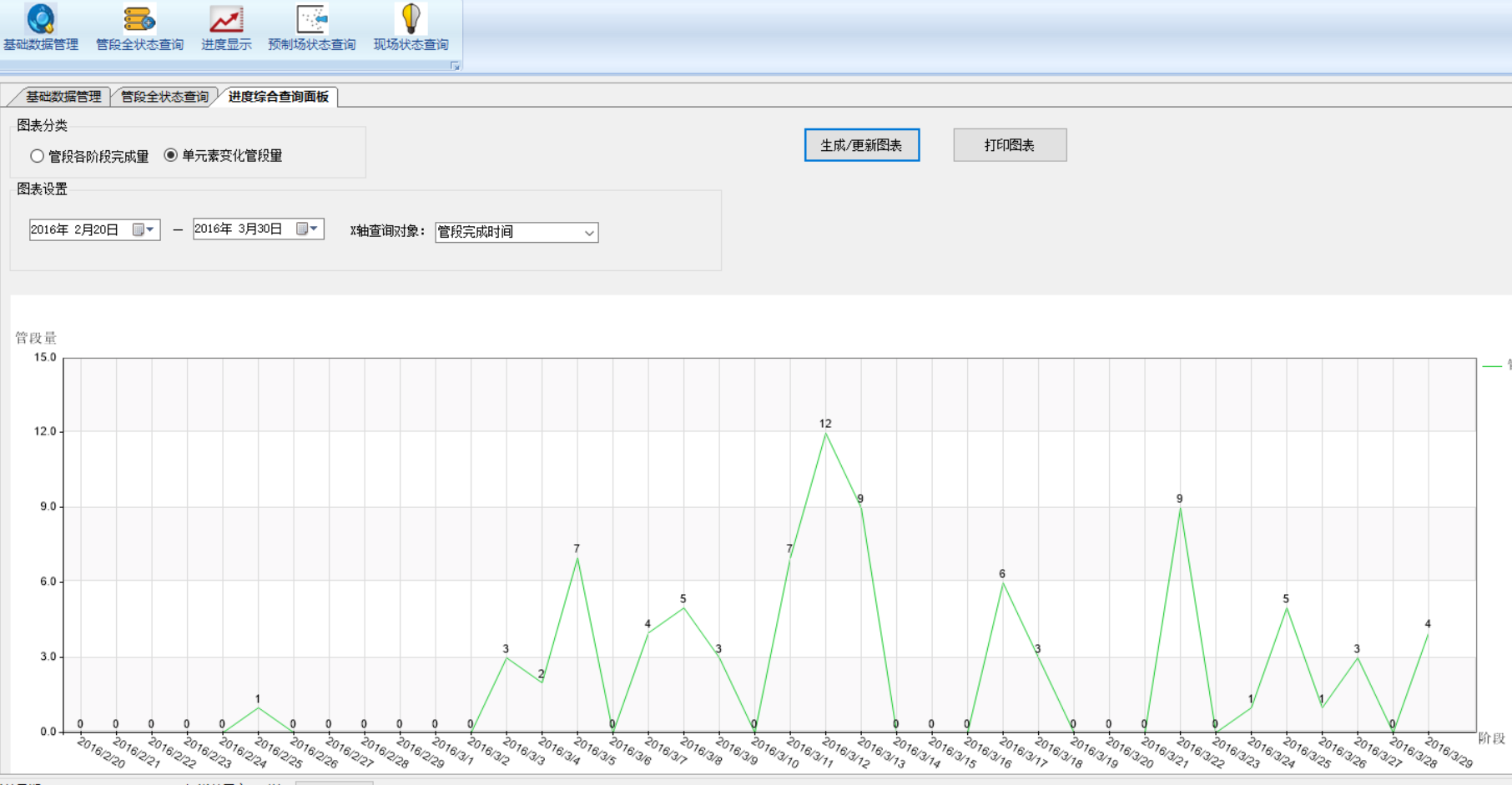Click the start date field 2016年 2月20日
The image size is (1512, 785).
pos(94,229)
